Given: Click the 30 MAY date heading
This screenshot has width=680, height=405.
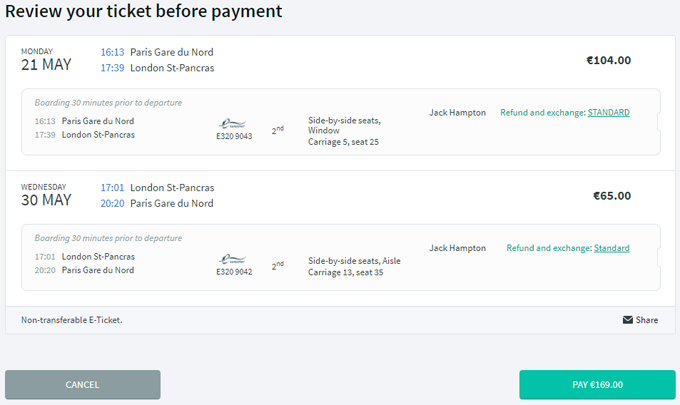Looking at the screenshot, I should (46, 200).
